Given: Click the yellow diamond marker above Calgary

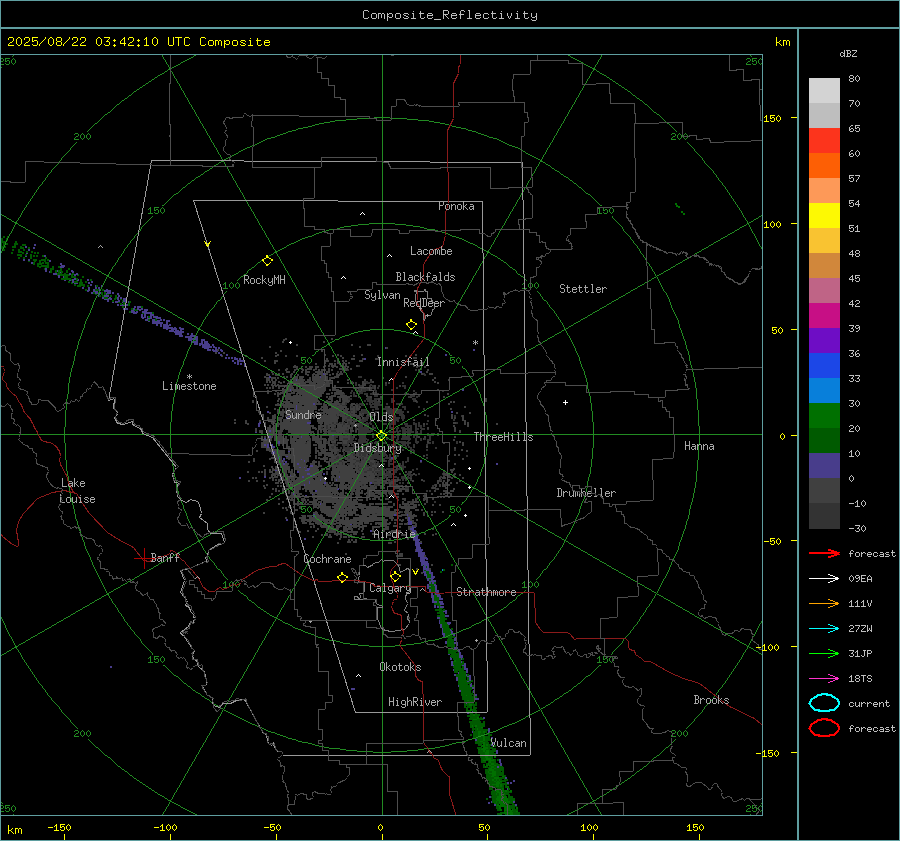Looking at the screenshot, I should point(395,576).
